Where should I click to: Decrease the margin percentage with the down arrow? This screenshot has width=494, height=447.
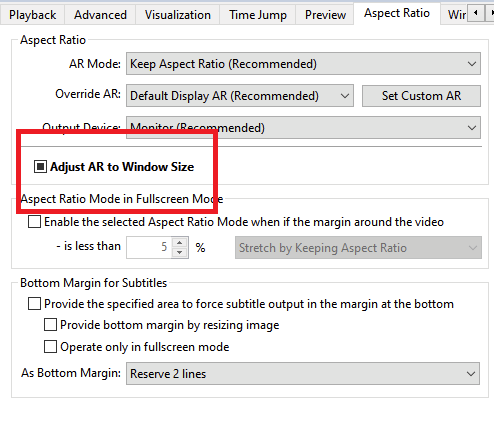180,252
